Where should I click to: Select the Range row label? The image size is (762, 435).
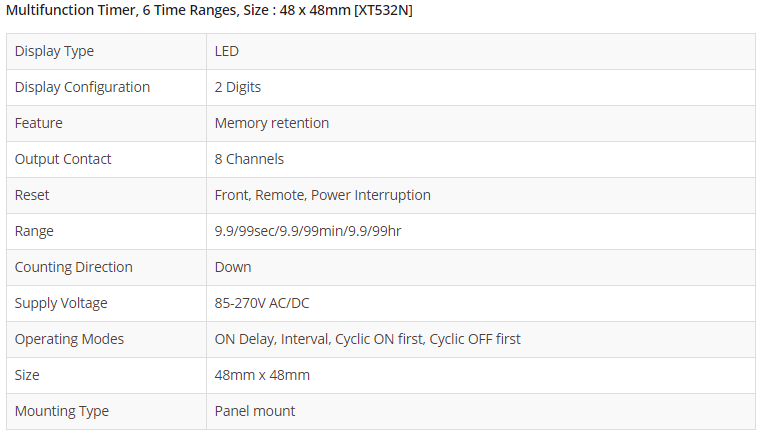[34, 231]
